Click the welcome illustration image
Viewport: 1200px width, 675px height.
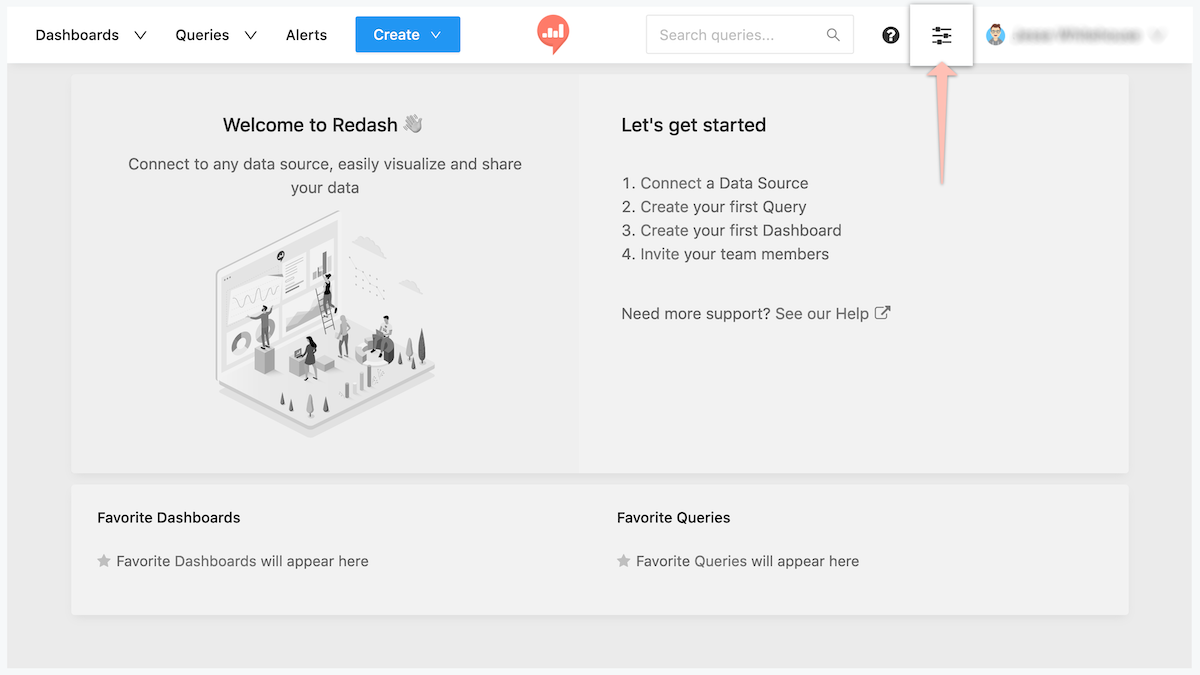click(325, 325)
